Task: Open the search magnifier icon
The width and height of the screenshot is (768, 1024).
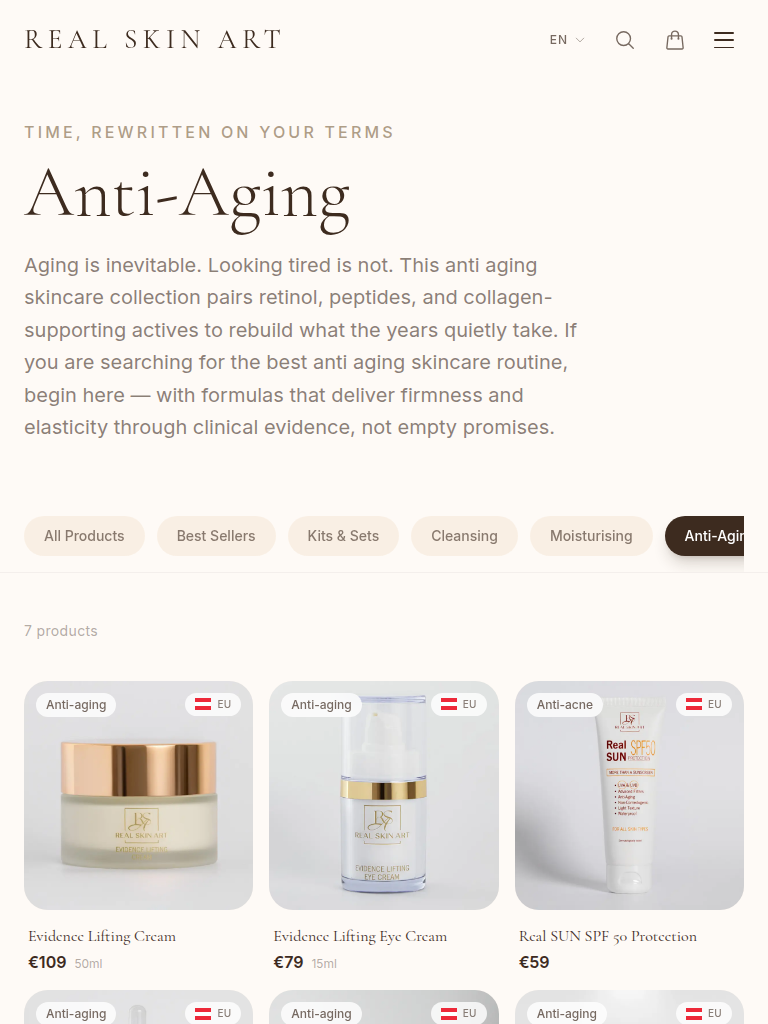Action: 625,40
